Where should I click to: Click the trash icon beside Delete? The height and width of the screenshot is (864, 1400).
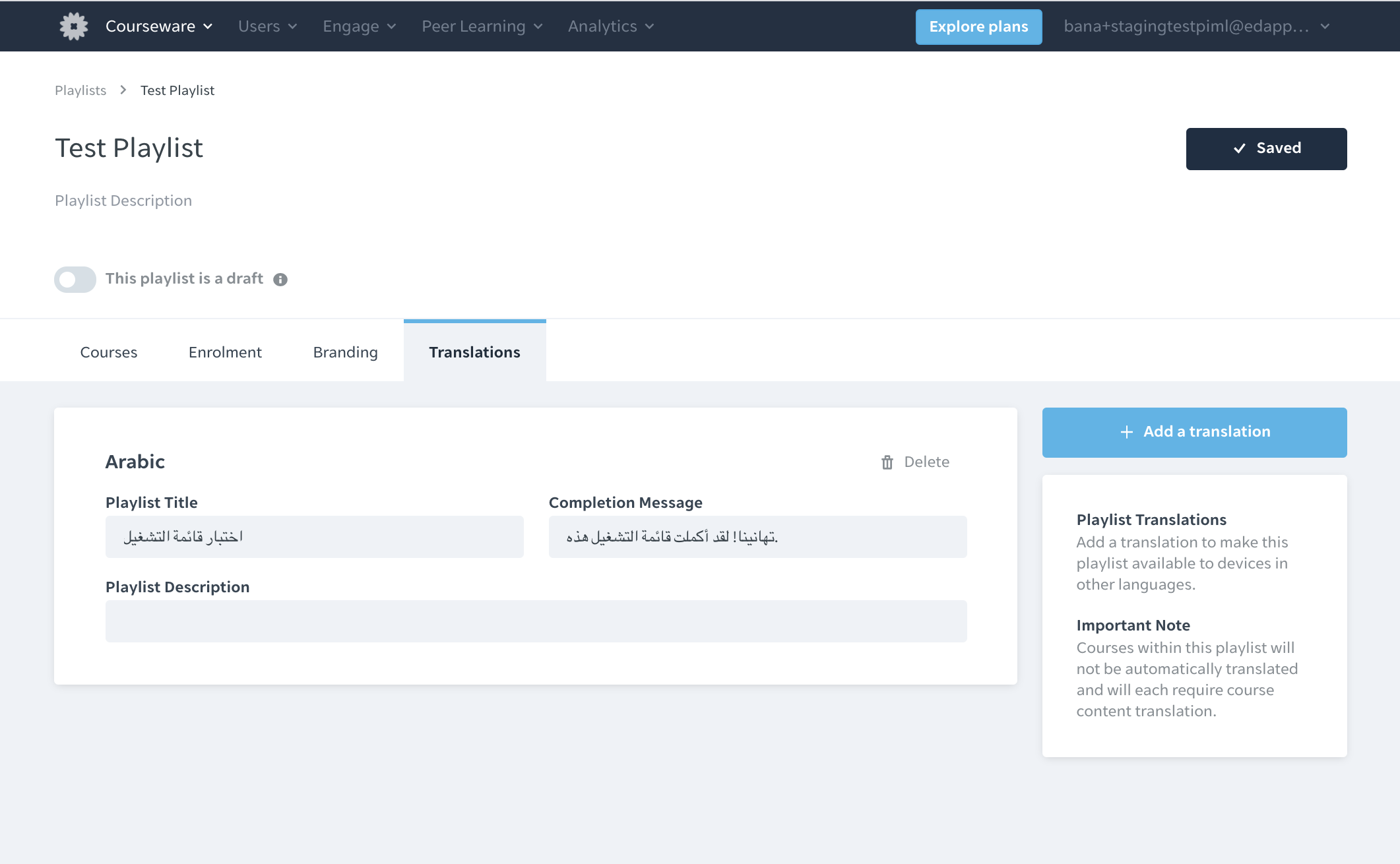tap(887, 462)
